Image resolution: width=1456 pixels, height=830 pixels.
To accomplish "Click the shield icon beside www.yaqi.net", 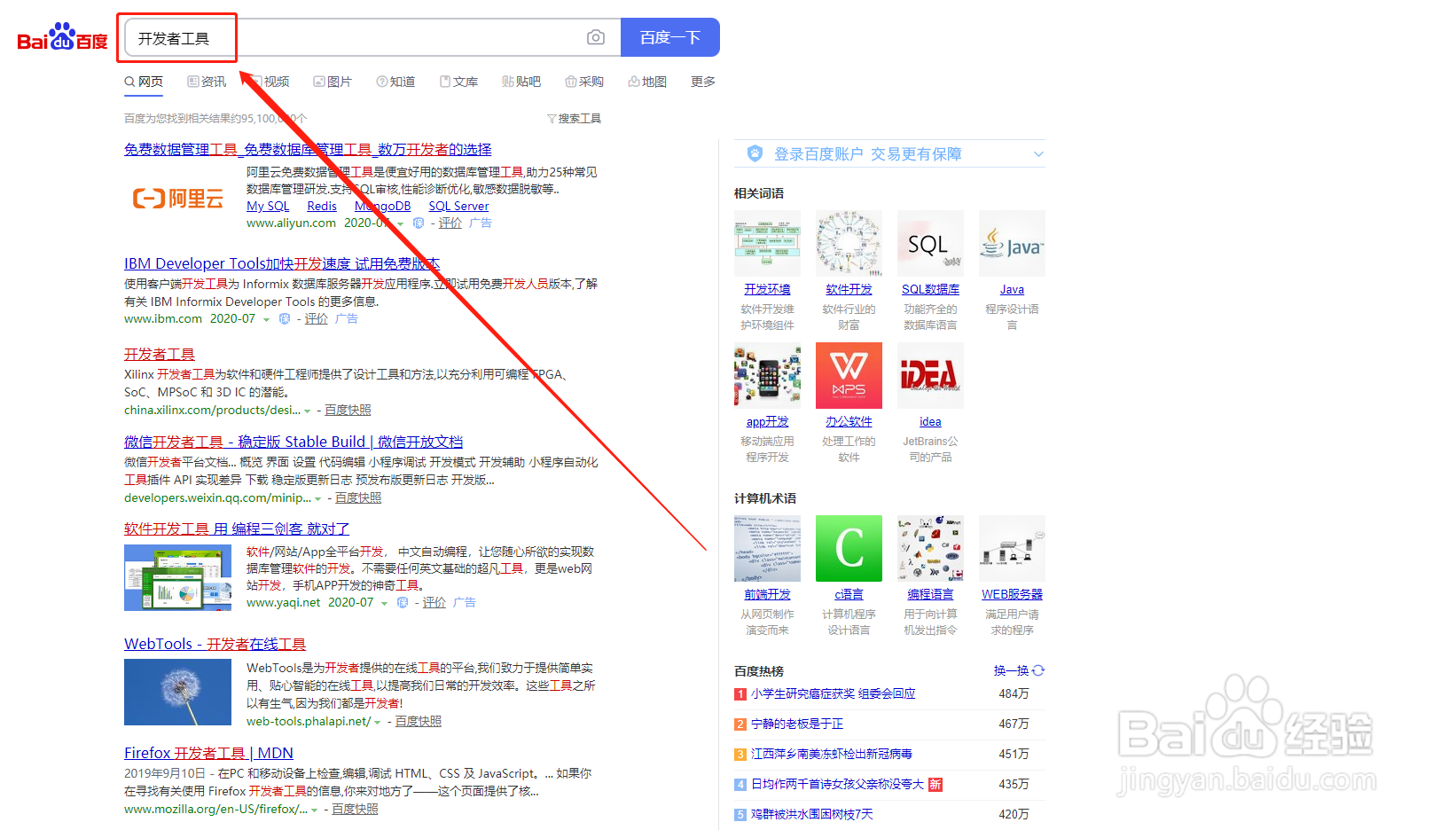I will tap(403, 603).
